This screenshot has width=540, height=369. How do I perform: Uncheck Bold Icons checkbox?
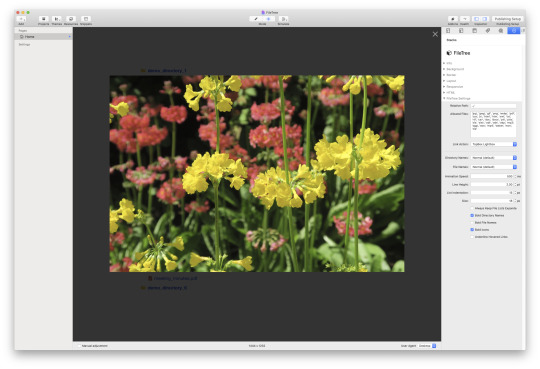pyautogui.click(x=472, y=229)
